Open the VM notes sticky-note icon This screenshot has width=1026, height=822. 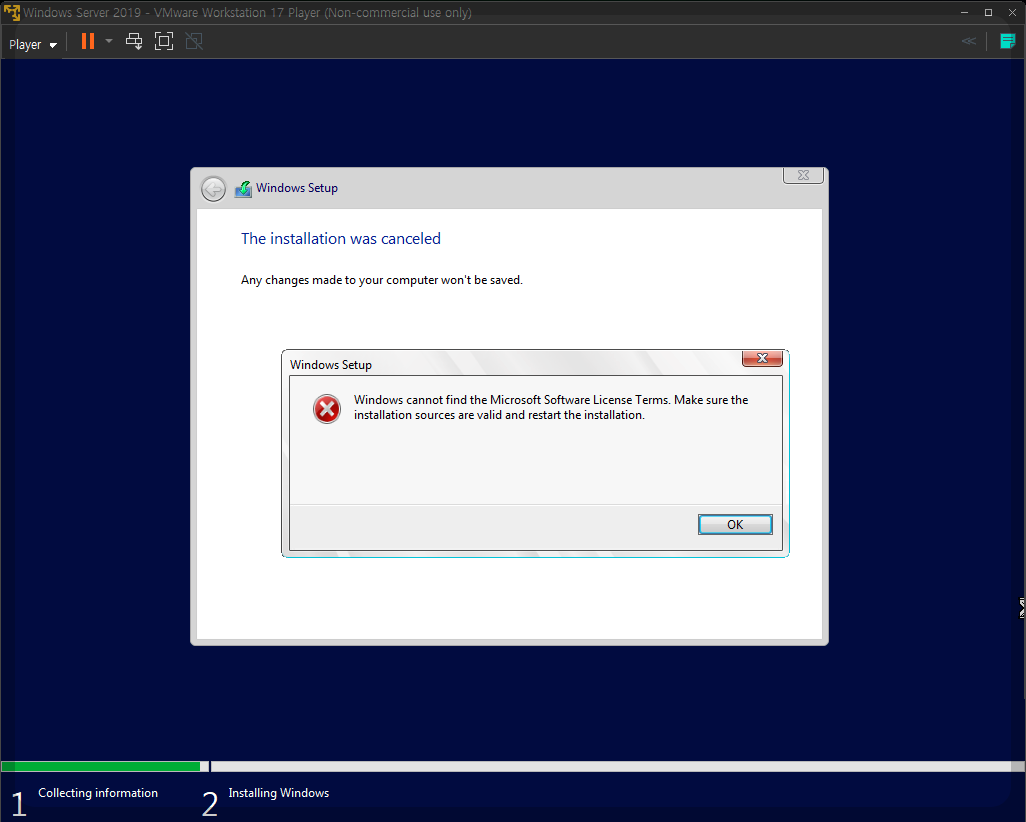pos(1007,41)
